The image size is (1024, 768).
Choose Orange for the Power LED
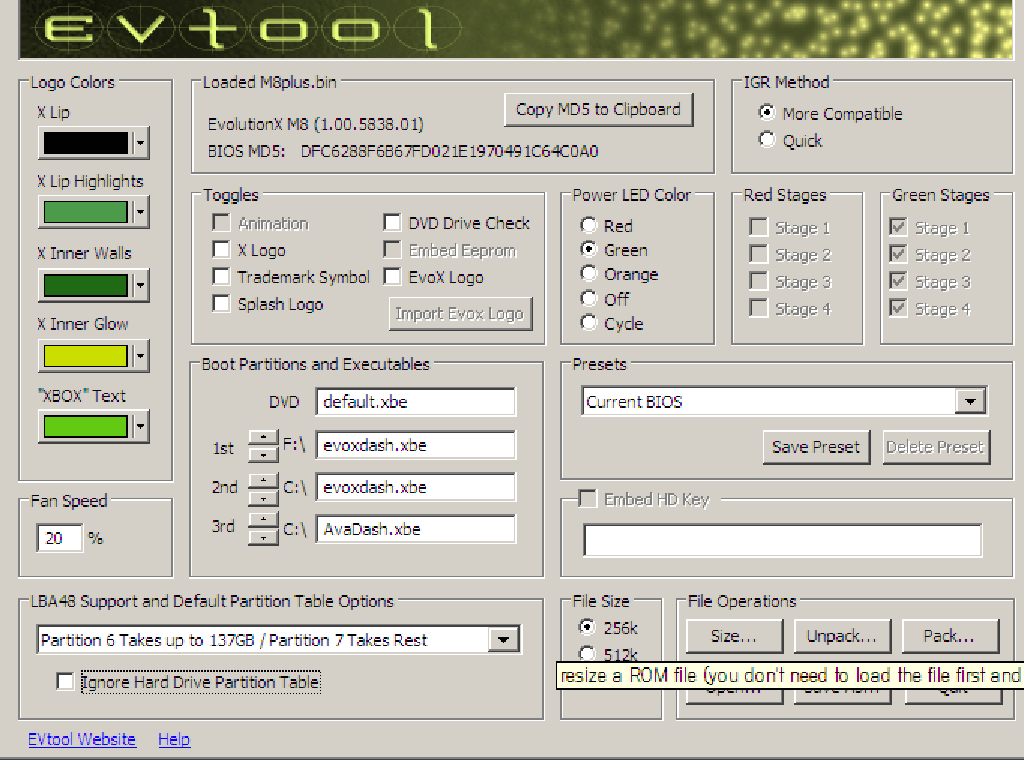pos(588,274)
